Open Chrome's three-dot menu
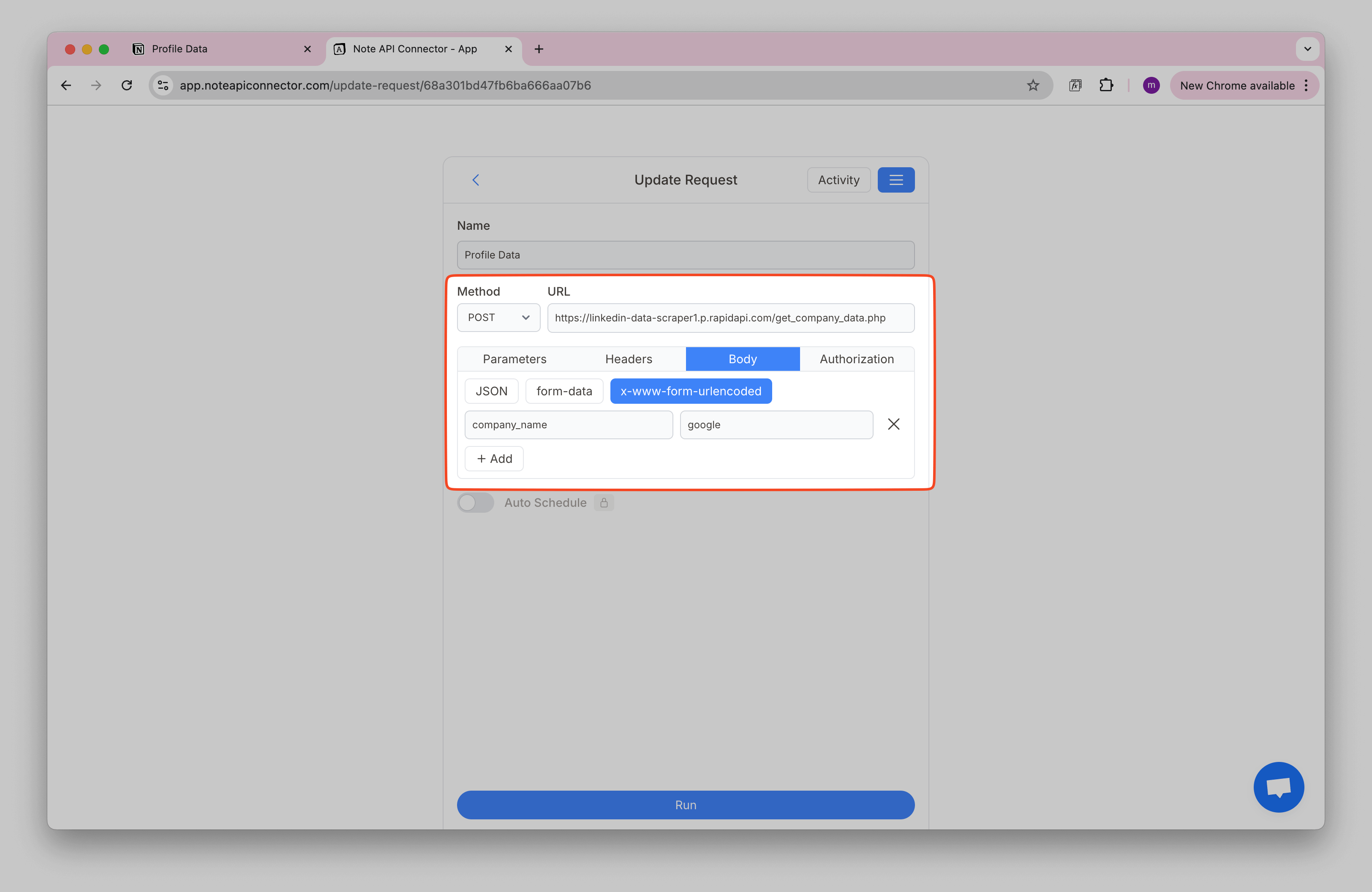 click(x=1306, y=85)
